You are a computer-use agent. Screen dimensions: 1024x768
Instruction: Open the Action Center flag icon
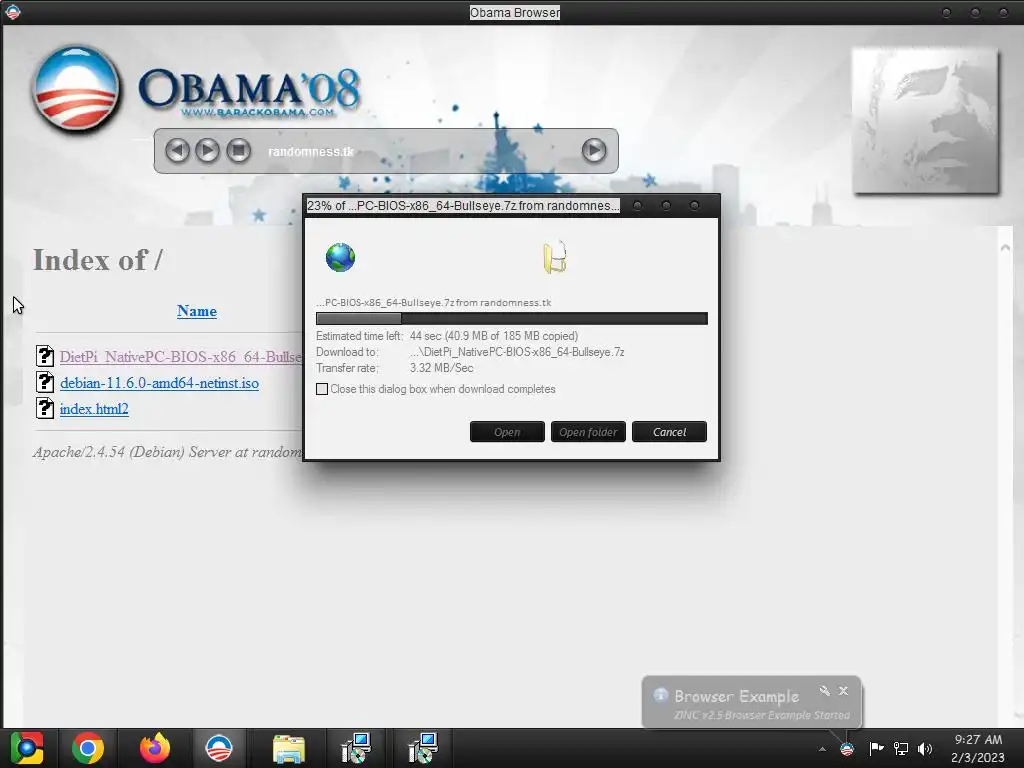coord(876,748)
